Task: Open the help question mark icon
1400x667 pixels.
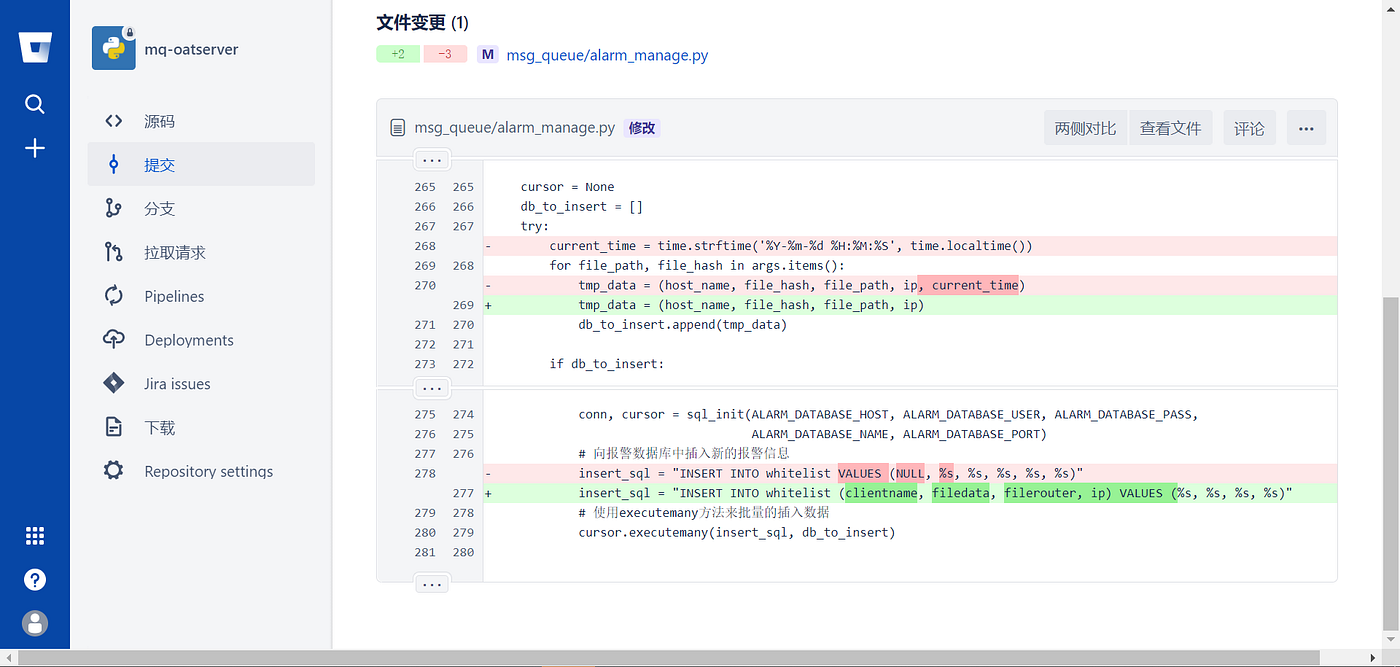Action: 34,580
